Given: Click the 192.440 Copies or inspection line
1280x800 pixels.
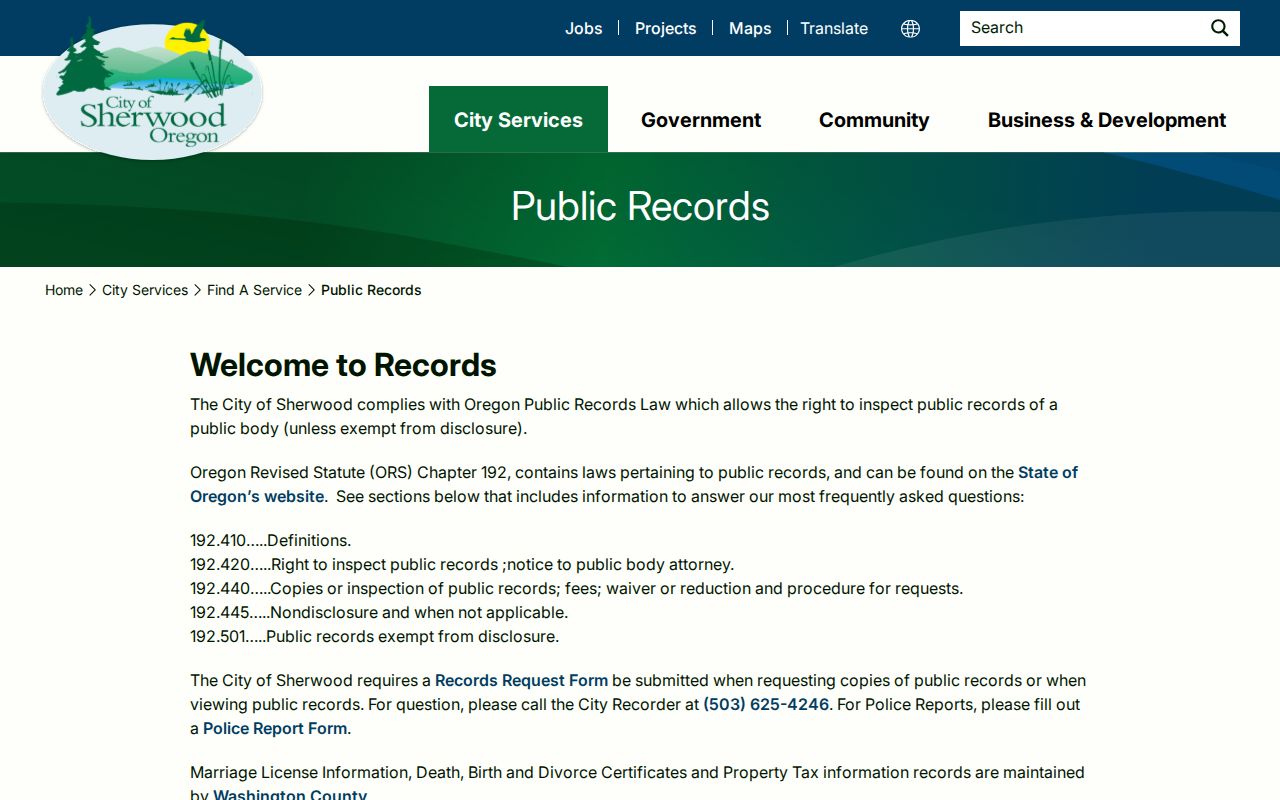Looking at the screenshot, I should pyautogui.click(x=576, y=588).
